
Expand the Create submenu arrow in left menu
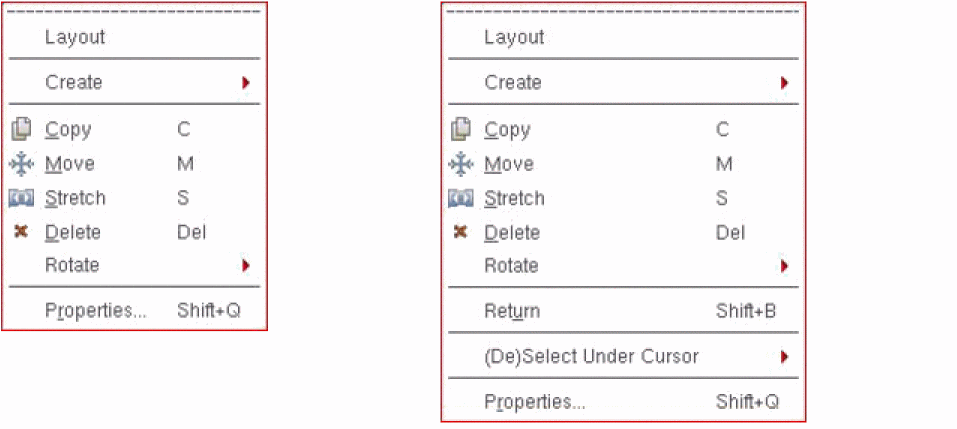point(245,83)
